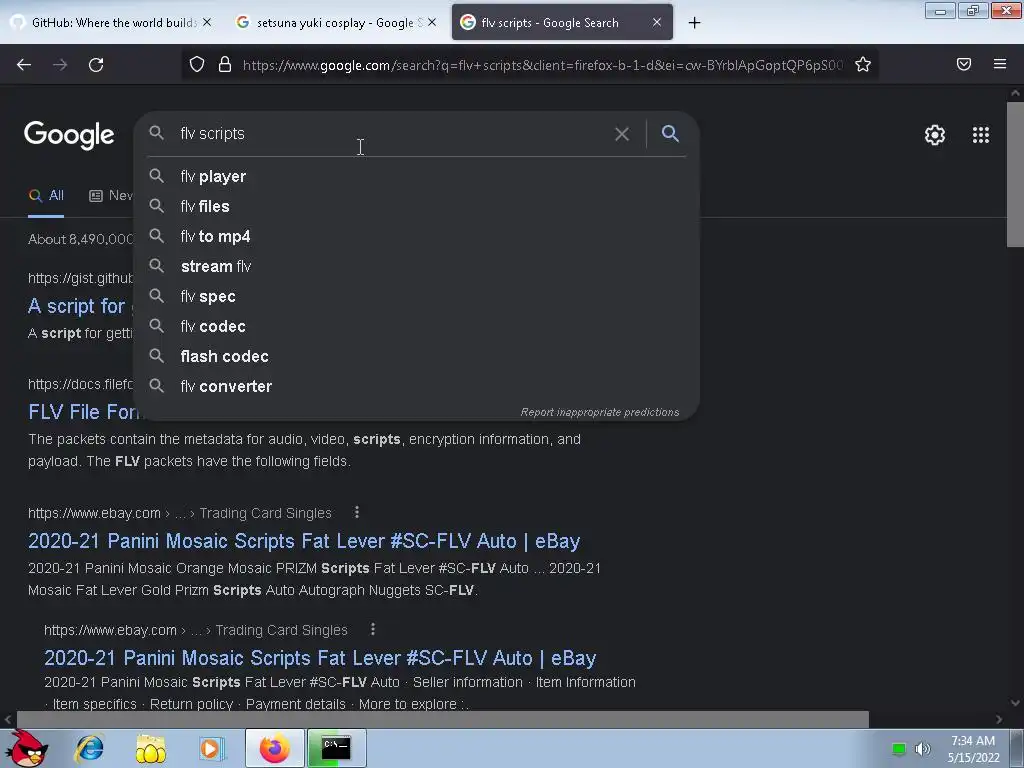Screen dimensions: 1024x768
Task: View site security padlock info
Action: (x=225, y=64)
